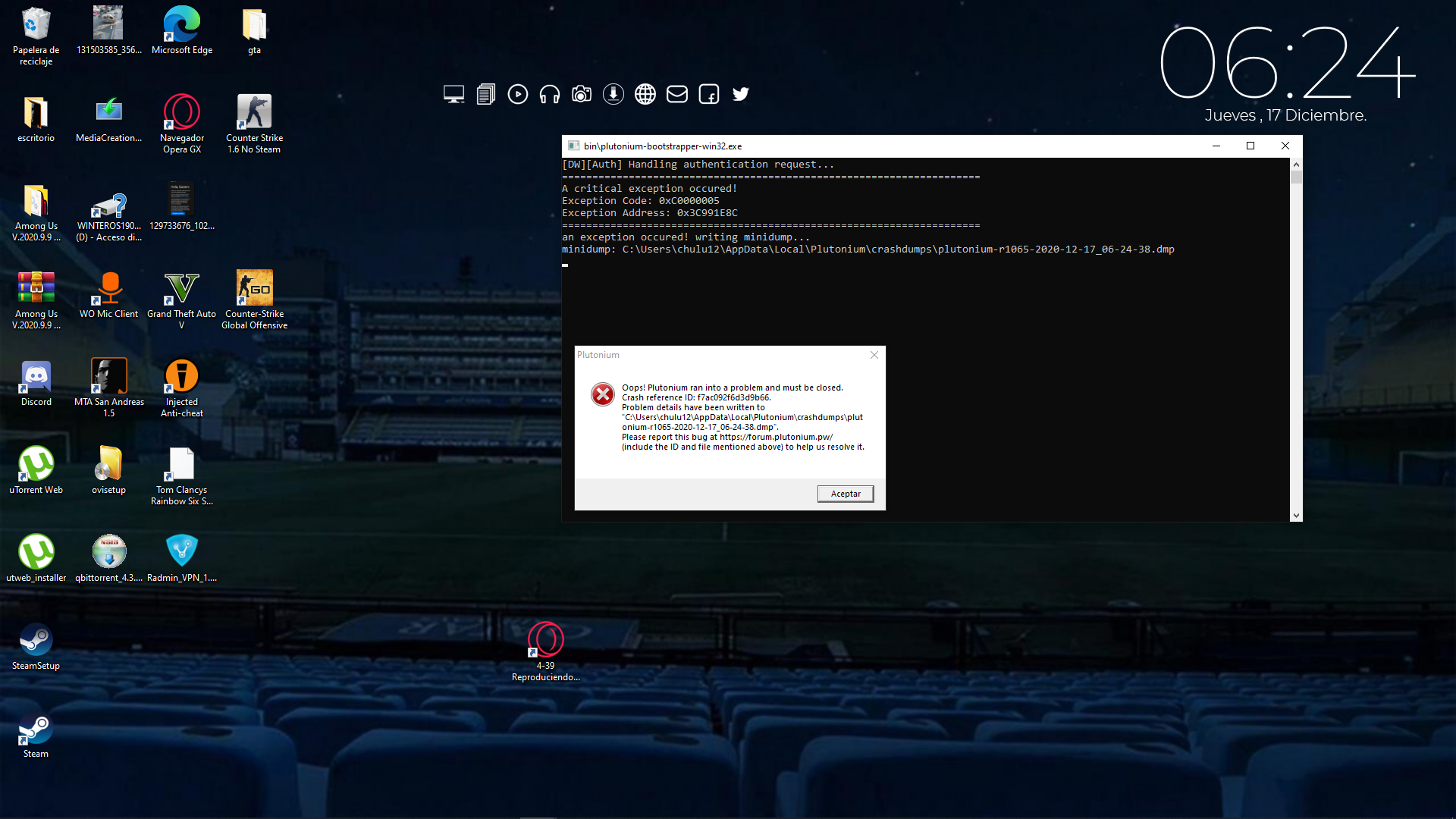The width and height of the screenshot is (1456, 819).
Task: Click console window title bar icon
Action: [x=573, y=146]
